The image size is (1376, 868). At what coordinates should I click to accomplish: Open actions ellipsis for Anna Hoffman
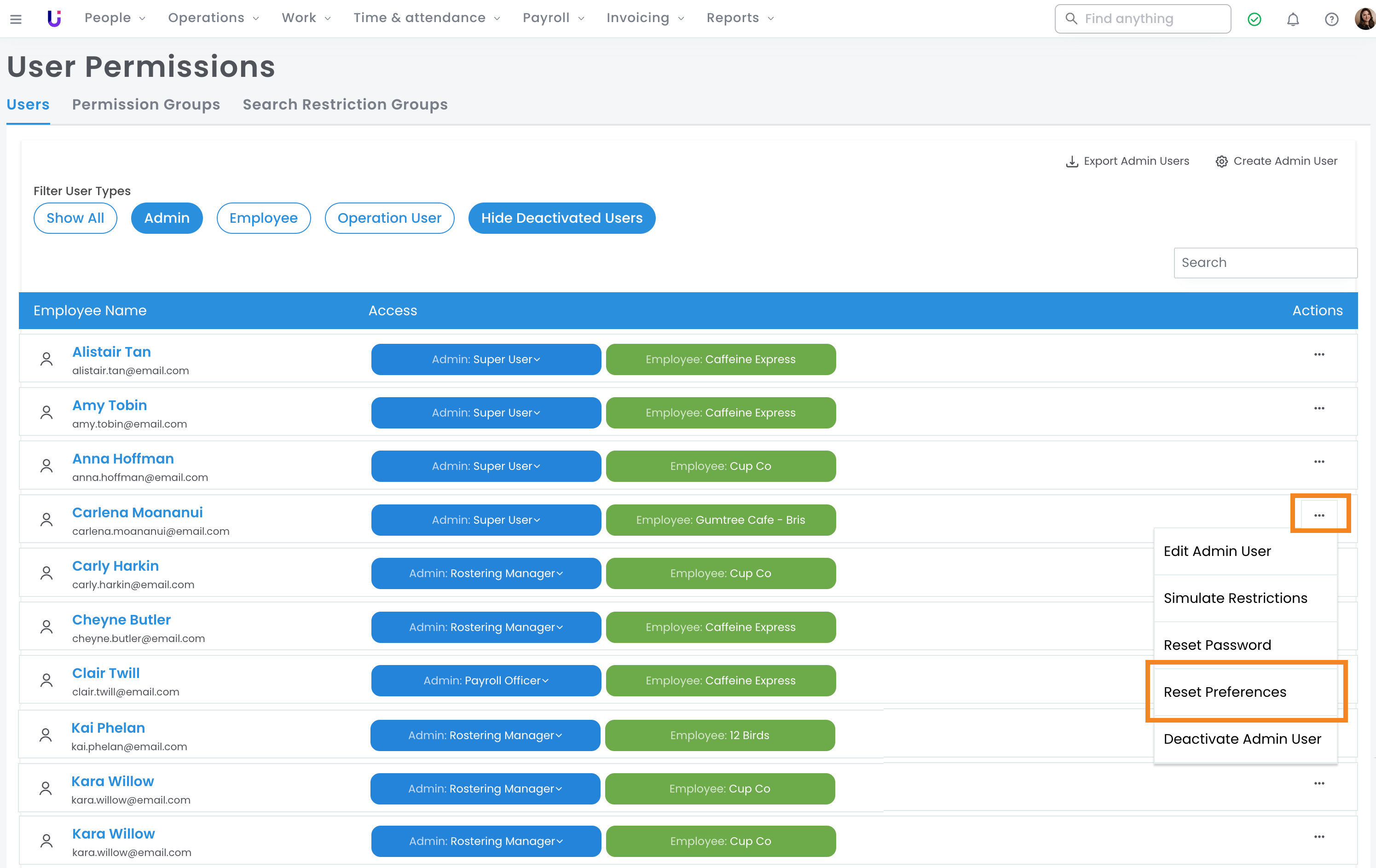tap(1318, 462)
